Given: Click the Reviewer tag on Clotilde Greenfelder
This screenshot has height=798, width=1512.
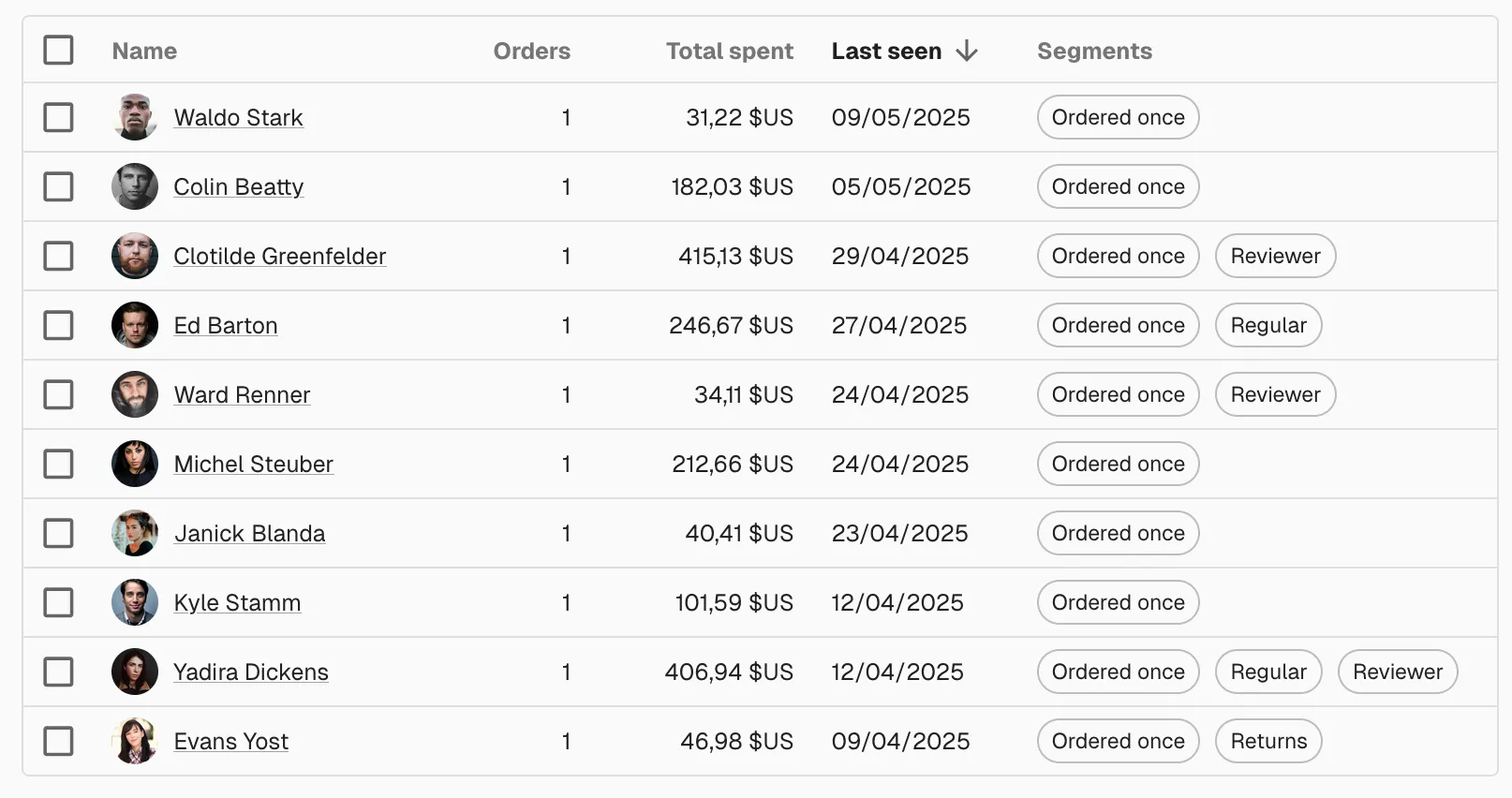Looking at the screenshot, I should (x=1275, y=257).
